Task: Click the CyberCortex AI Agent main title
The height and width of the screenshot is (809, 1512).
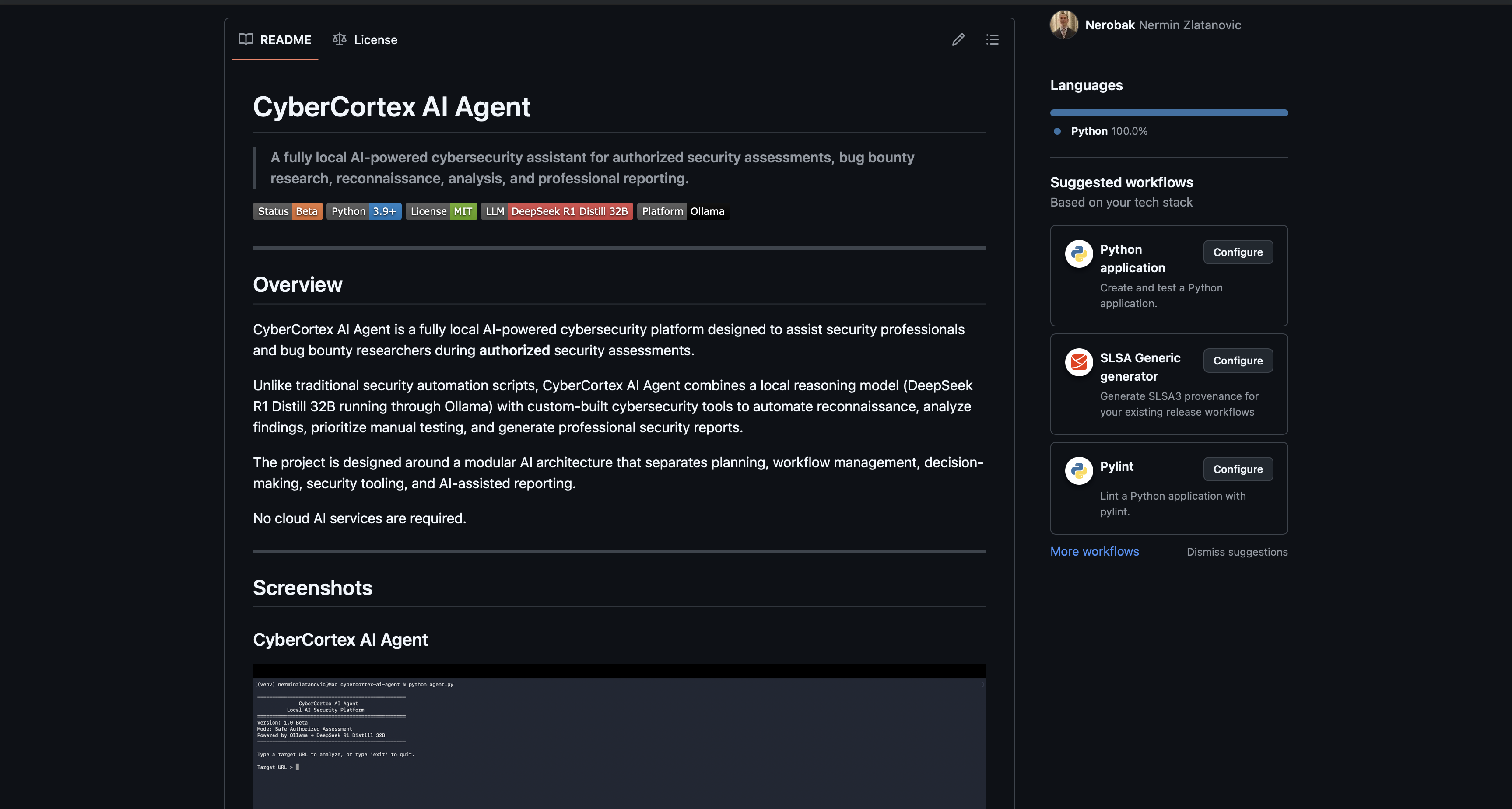Action: tap(392, 107)
